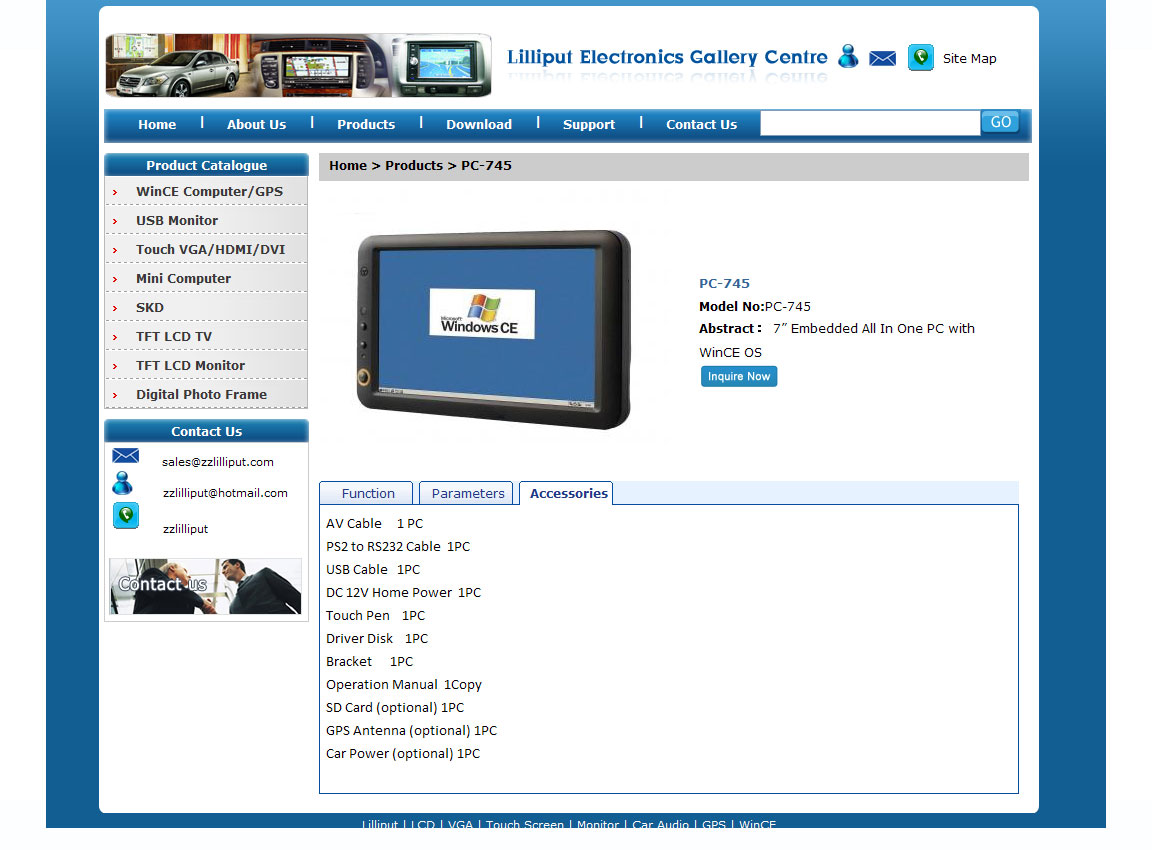
Task: Switch to the Function tab
Action: 367,493
